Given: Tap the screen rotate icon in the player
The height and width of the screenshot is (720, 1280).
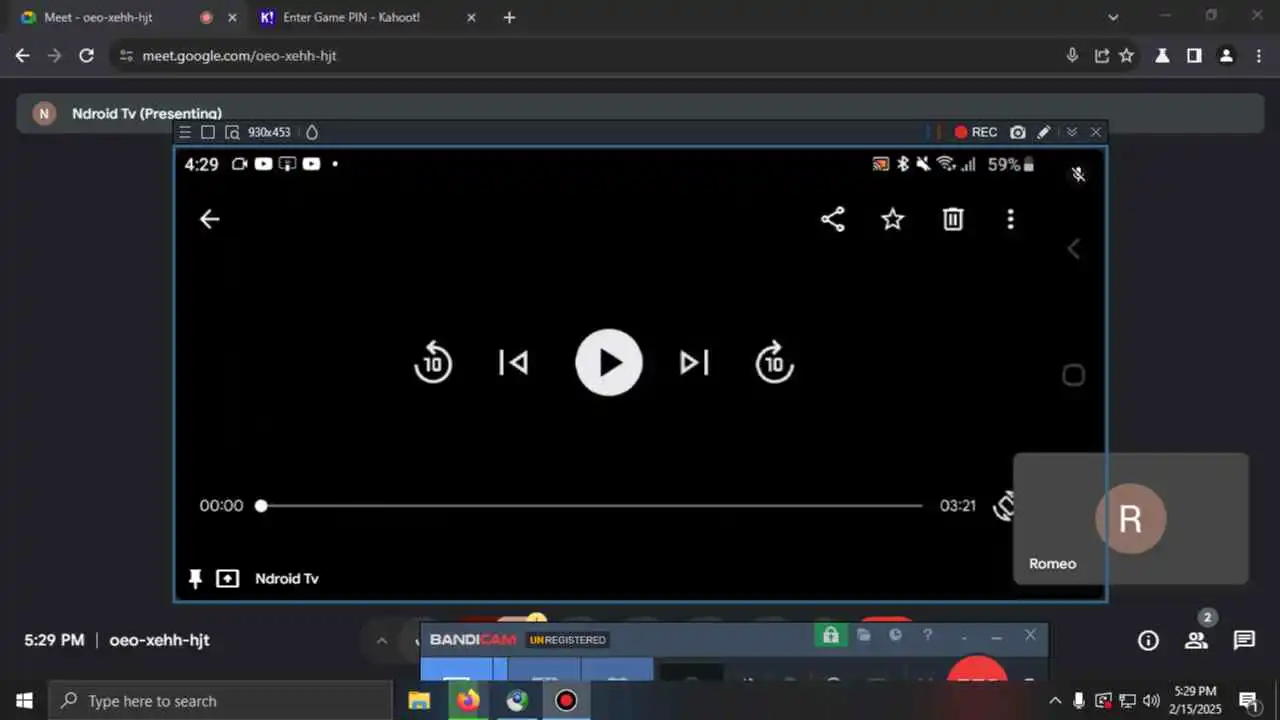Looking at the screenshot, I should click(x=1003, y=506).
